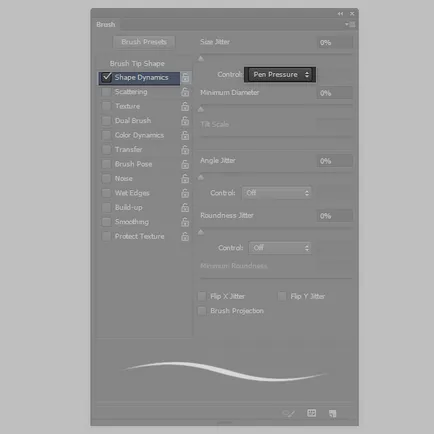The width and height of the screenshot is (434, 434).
Task: Click the create new brush icon
Action: (332, 414)
